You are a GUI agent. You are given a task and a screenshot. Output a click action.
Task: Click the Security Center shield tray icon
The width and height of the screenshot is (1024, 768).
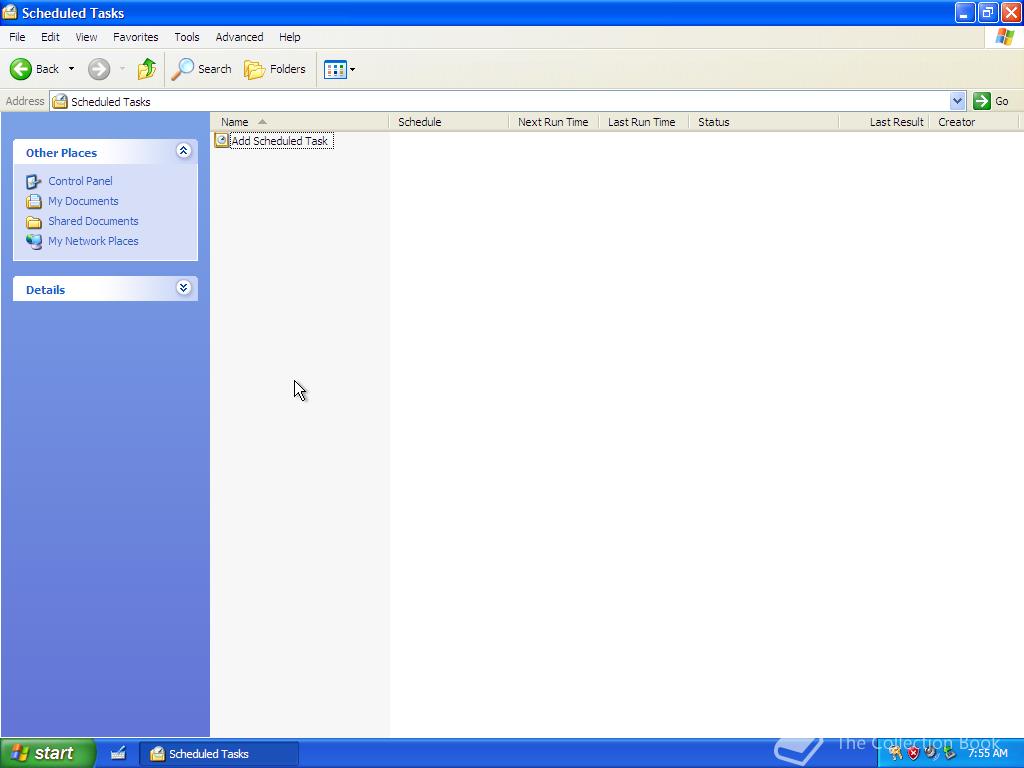[912, 753]
